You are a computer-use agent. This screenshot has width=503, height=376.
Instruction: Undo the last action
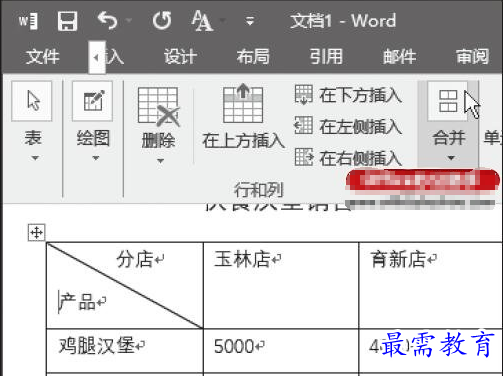coord(107,21)
